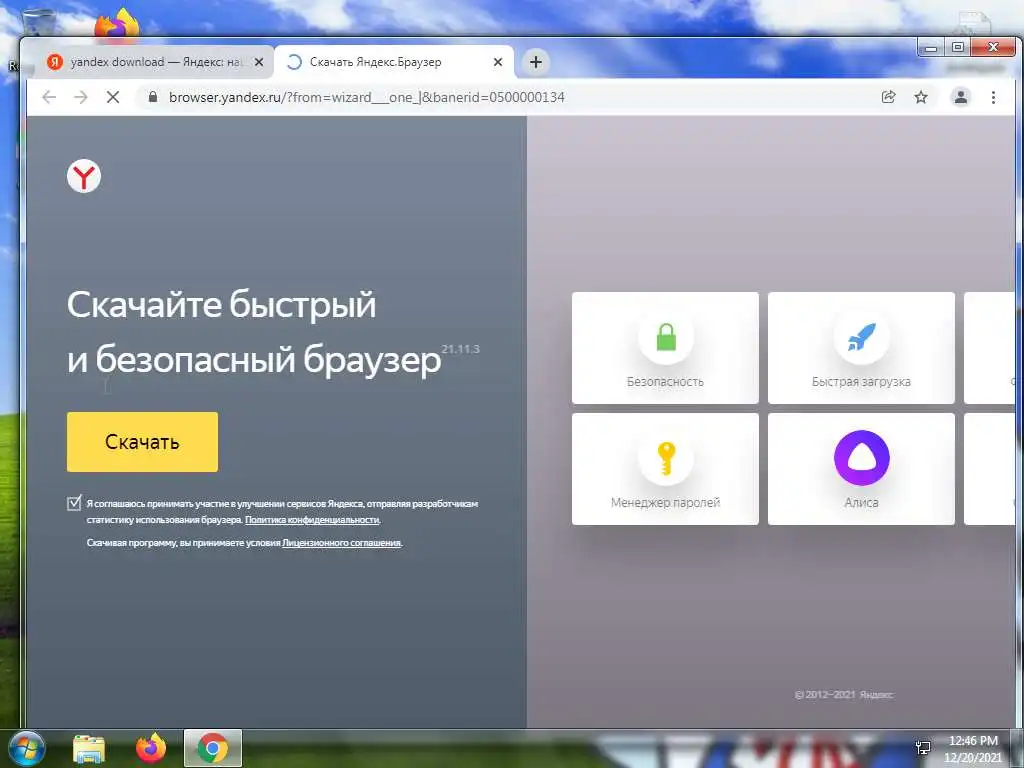Minimize the Chrome window
1024x768 pixels.
pos(931,47)
